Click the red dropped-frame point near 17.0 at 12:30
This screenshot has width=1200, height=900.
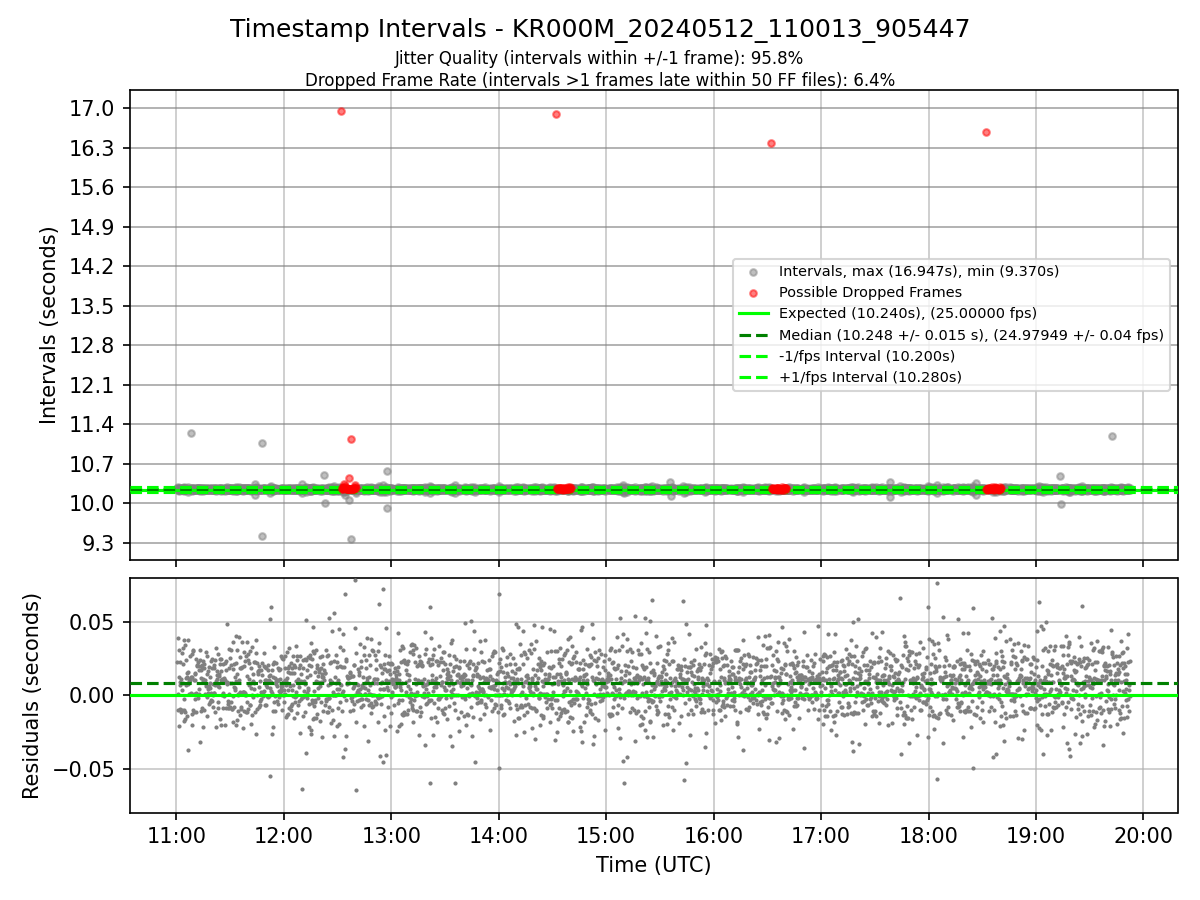tap(341, 111)
